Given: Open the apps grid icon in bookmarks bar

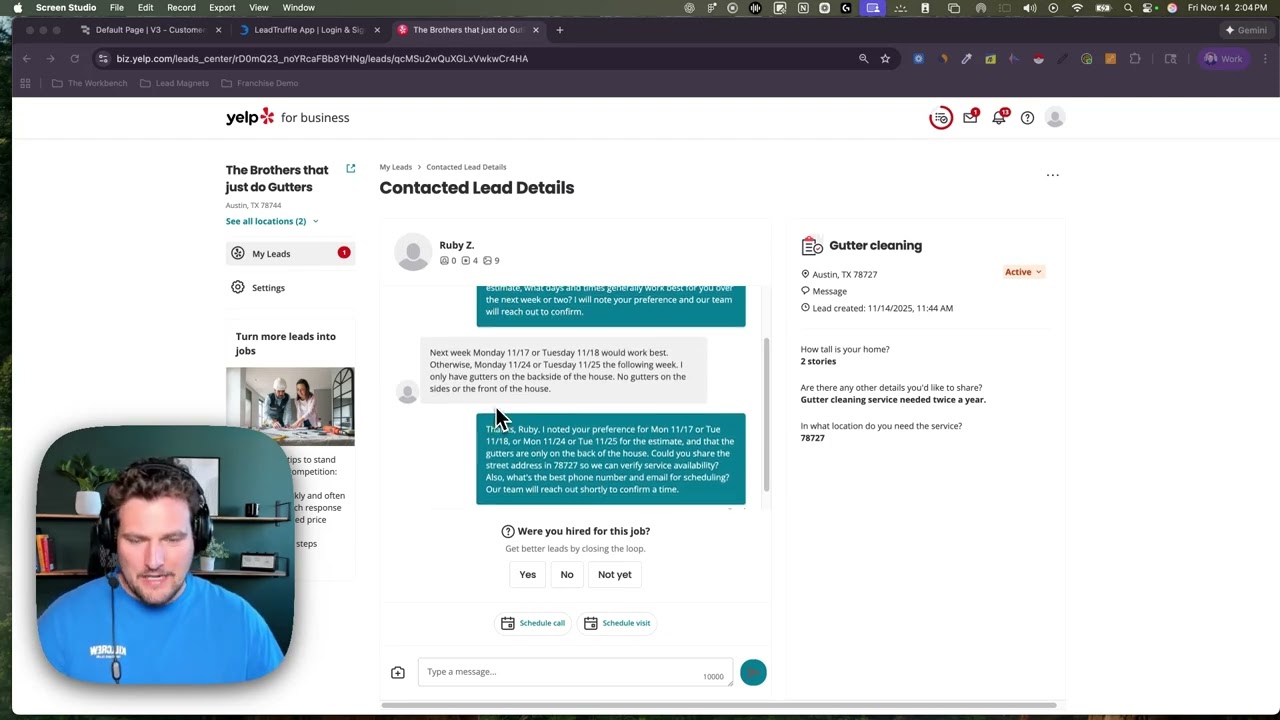Looking at the screenshot, I should [25, 83].
